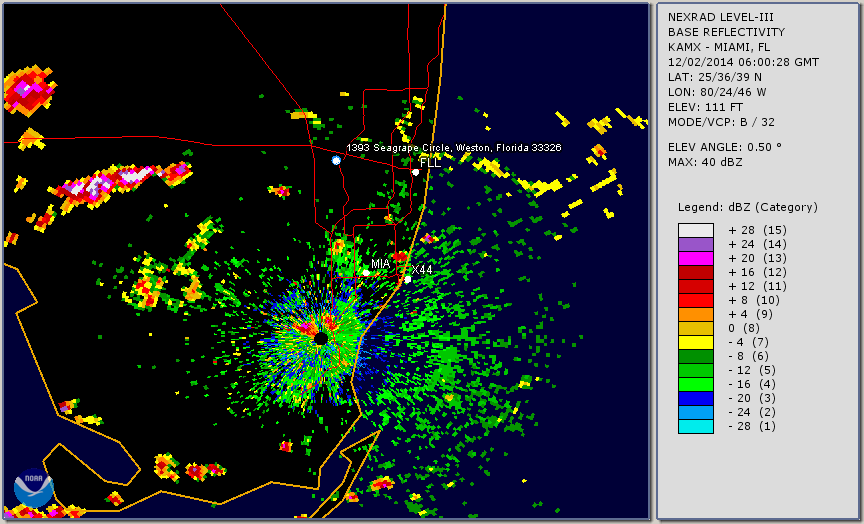Click the -8 (6) dark green swatch
The image size is (864, 524).
pyautogui.click(x=696, y=356)
